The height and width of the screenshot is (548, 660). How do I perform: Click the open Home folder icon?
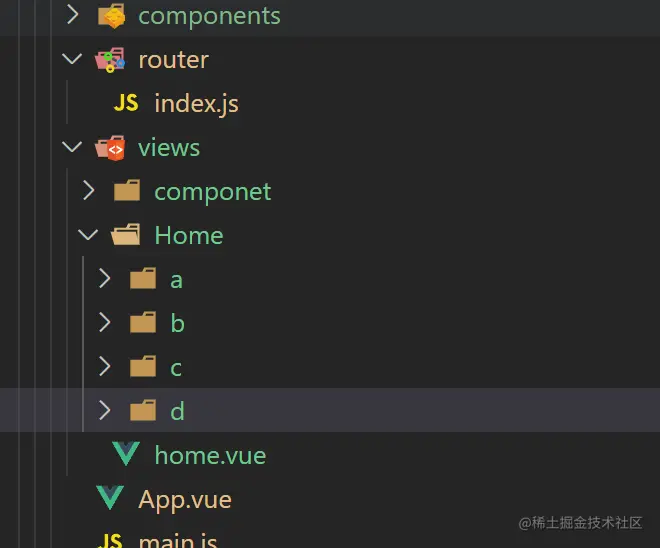point(126,235)
